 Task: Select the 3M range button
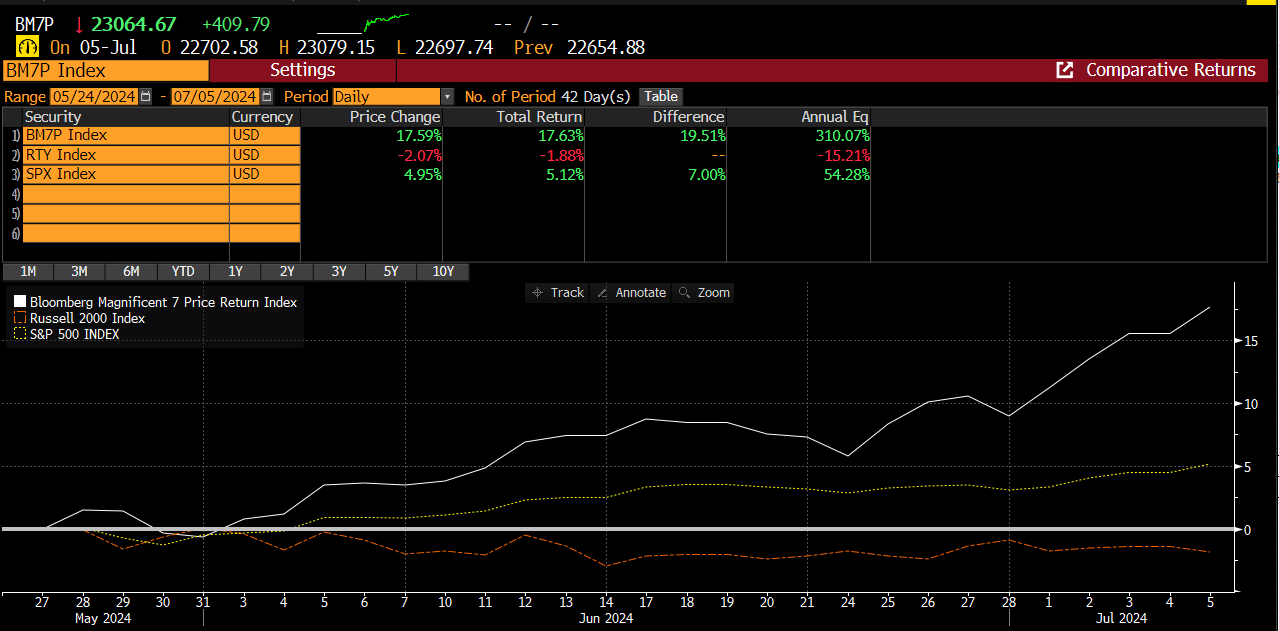click(79, 272)
